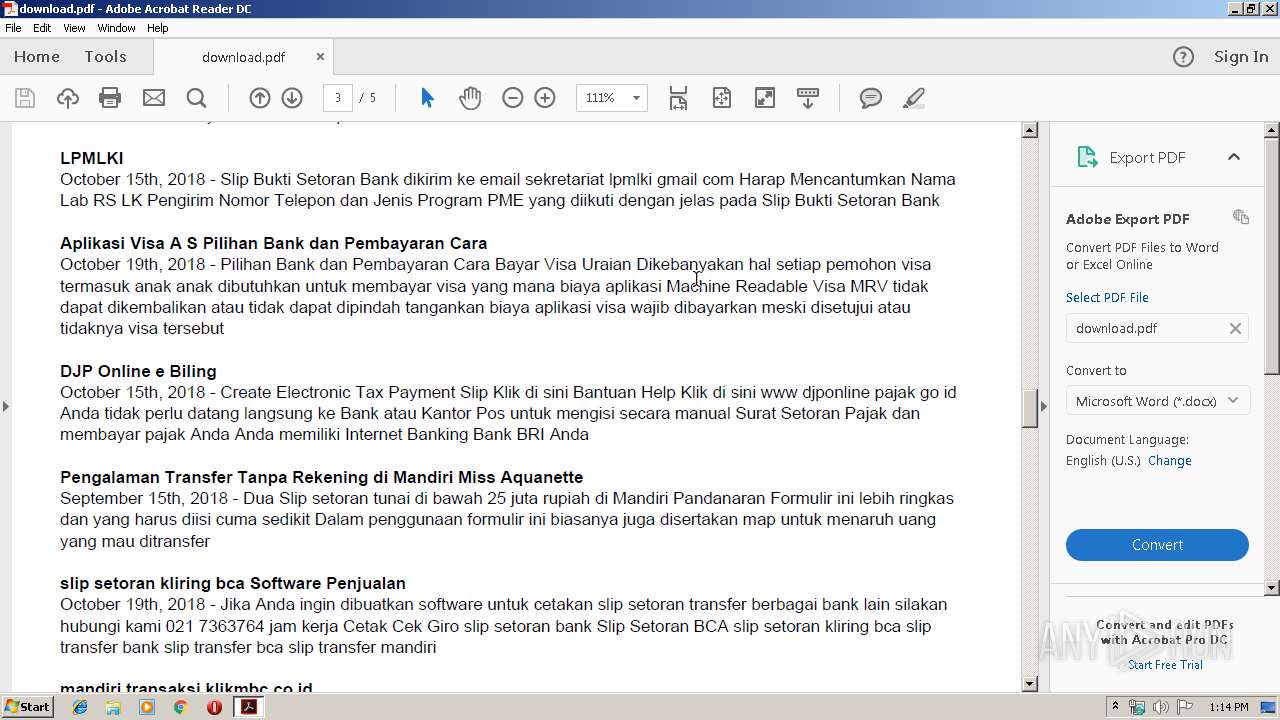The image size is (1280, 720).
Task: Click the Sign In link
Action: 1241,57
